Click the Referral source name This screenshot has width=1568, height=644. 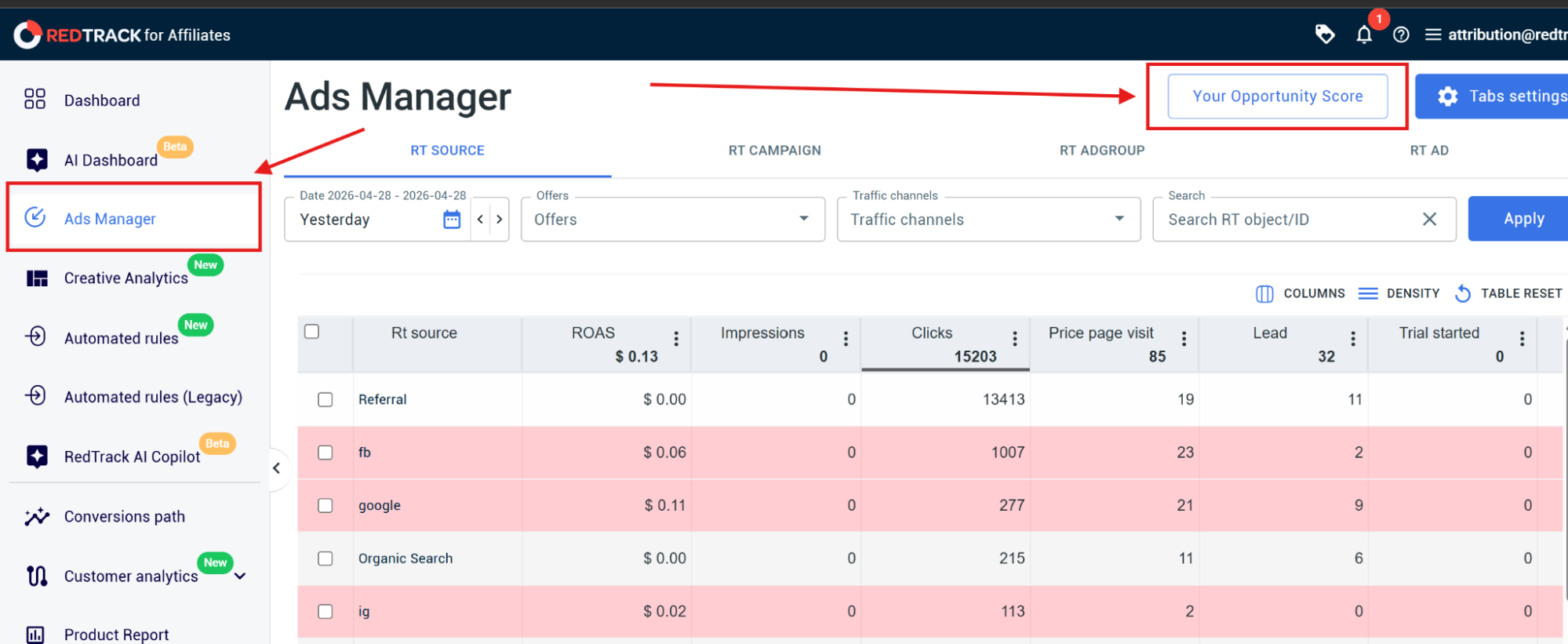[x=383, y=400]
